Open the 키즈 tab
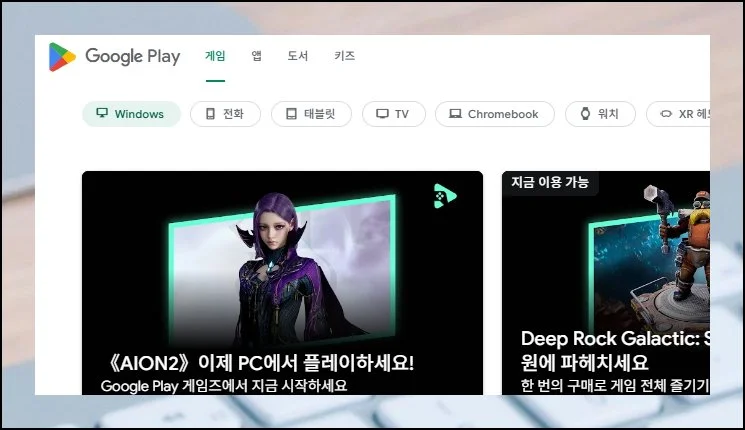 (x=344, y=57)
